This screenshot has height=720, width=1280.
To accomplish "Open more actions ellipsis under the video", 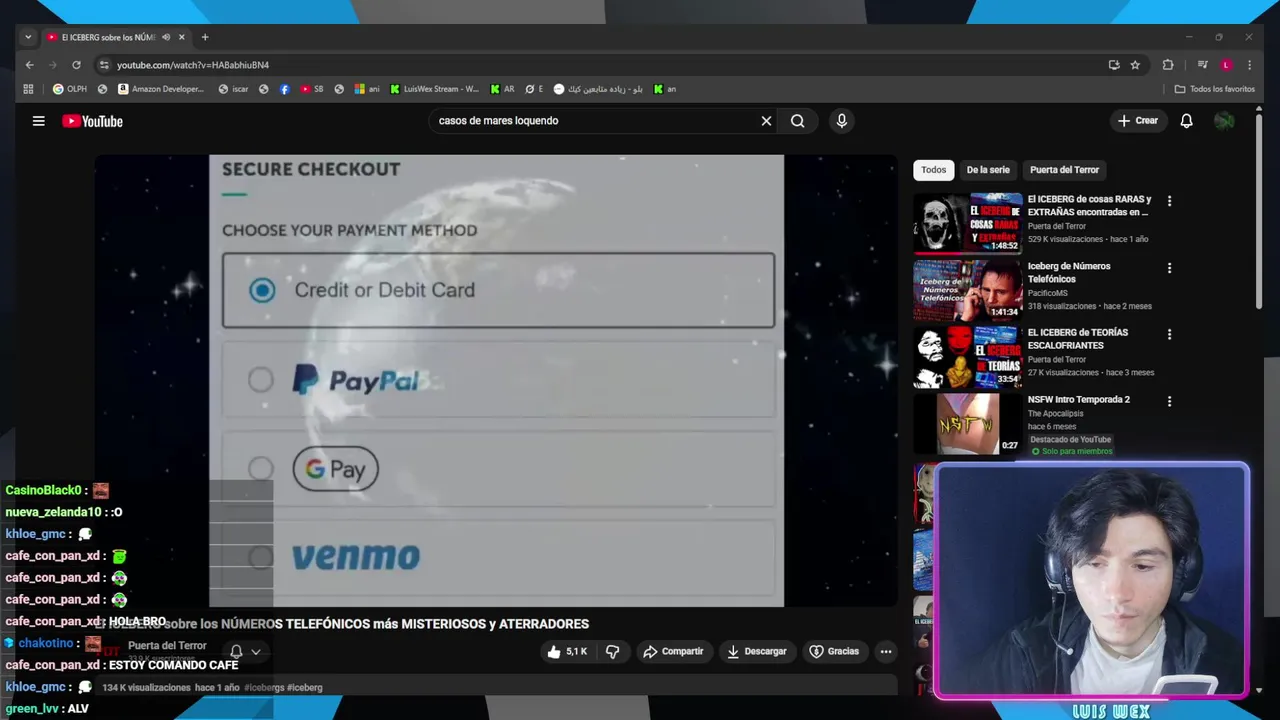I will [885, 651].
